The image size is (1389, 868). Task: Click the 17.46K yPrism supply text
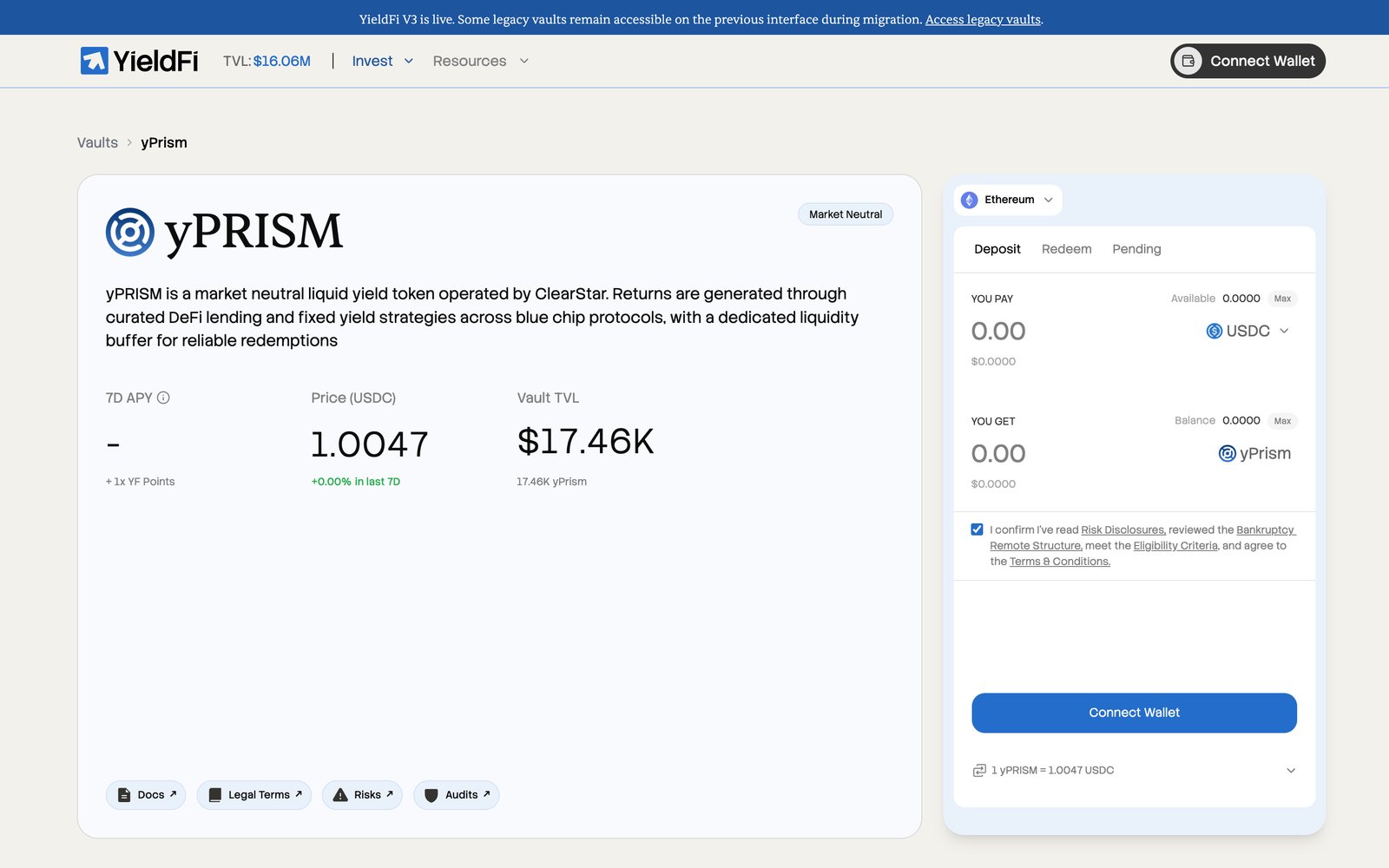551,482
